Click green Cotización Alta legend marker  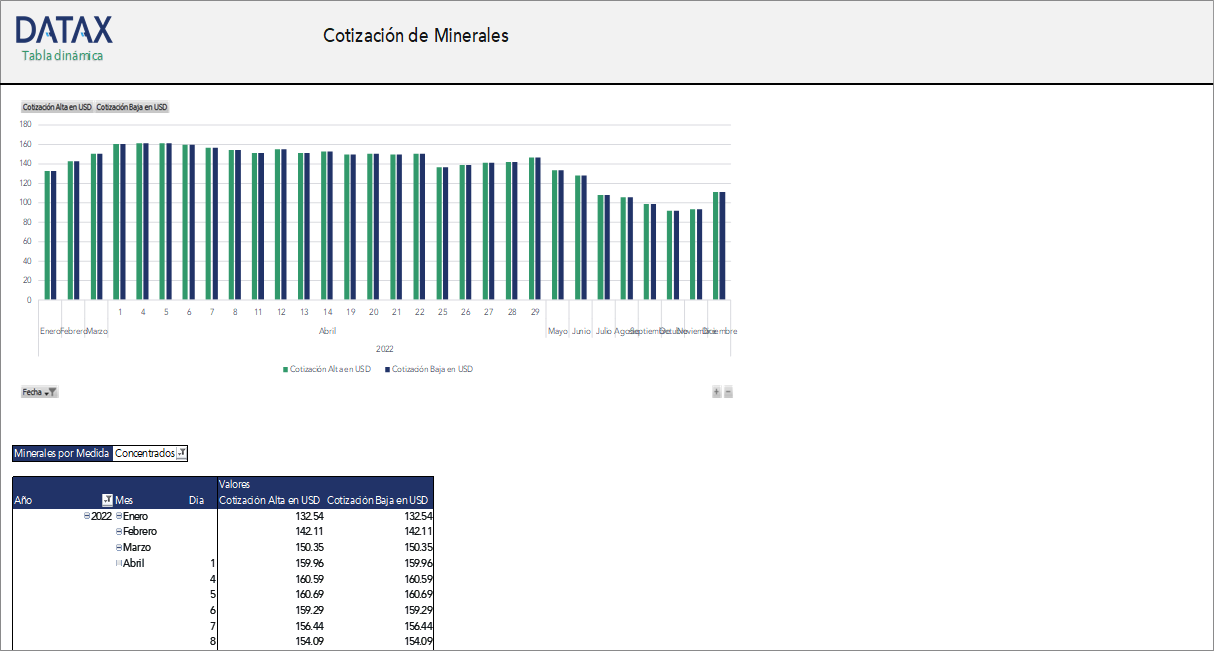(x=285, y=369)
